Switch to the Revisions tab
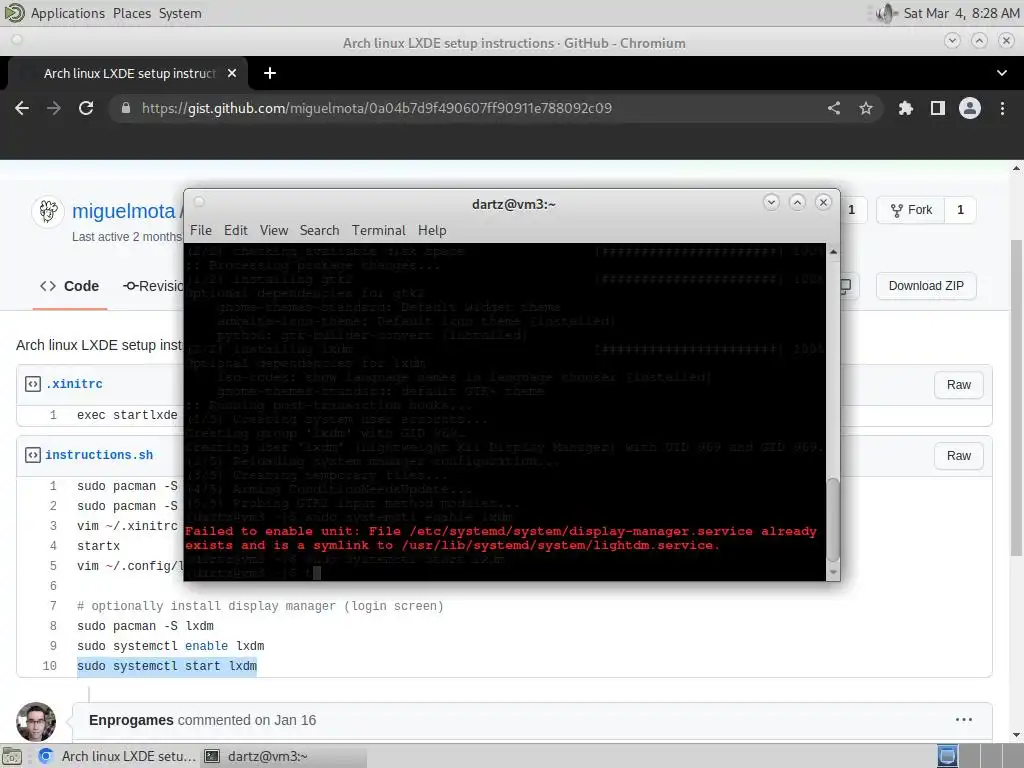Image resolution: width=1024 pixels, height=768 pixels. point(153,286)
